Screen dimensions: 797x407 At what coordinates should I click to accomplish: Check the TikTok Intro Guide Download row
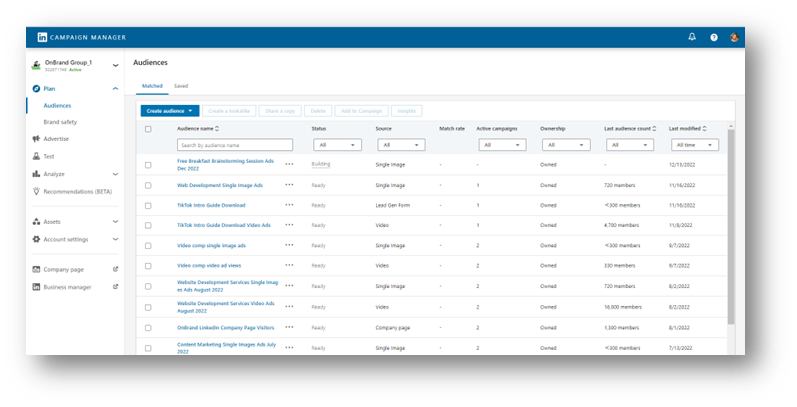(x=148, y=205)
